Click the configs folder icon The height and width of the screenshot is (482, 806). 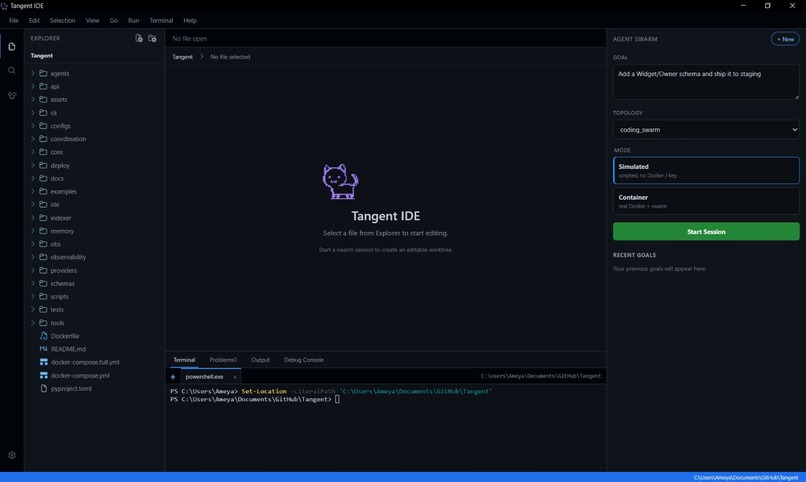(43, 125)
